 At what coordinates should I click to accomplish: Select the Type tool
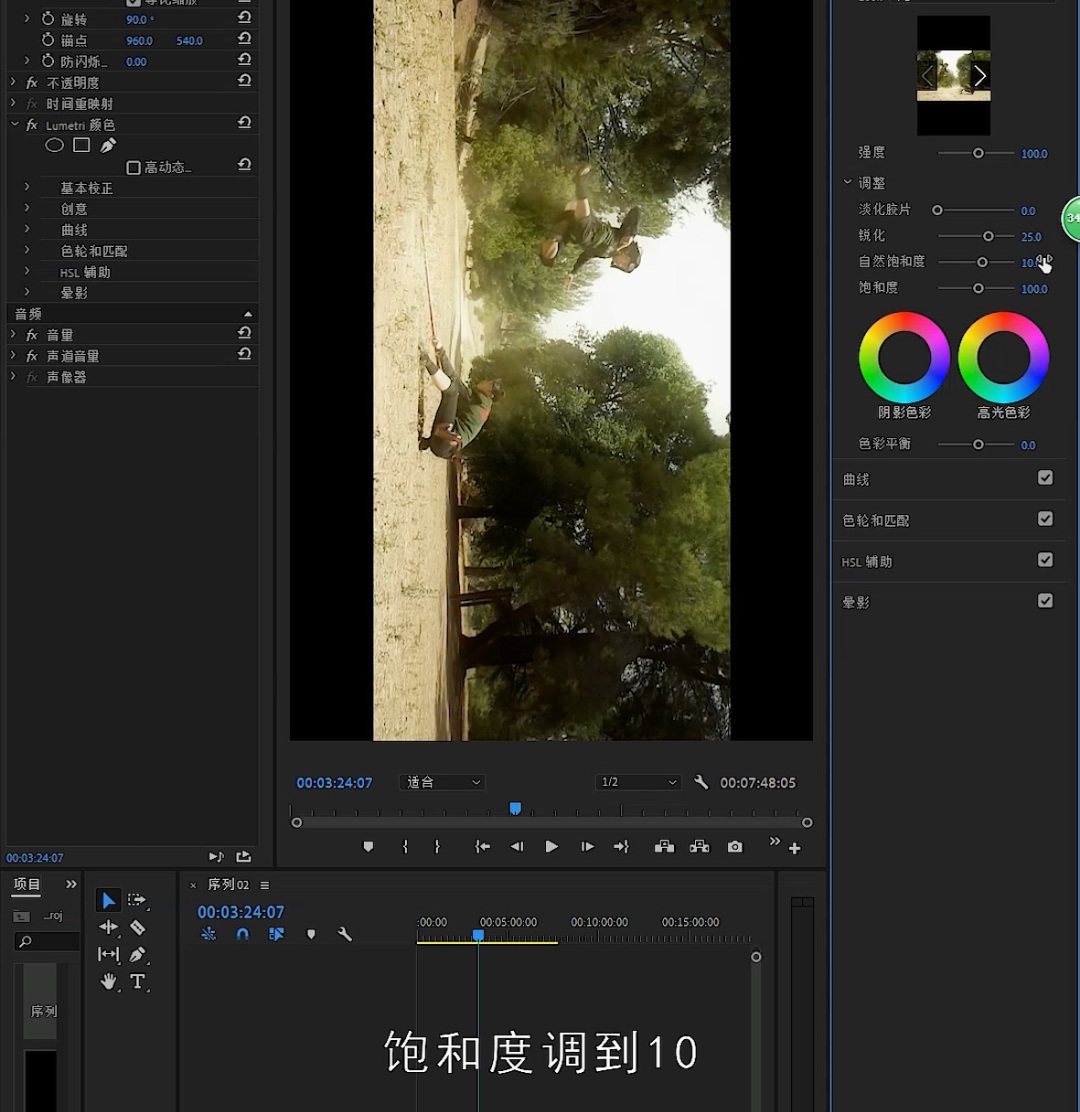point(138,982)
